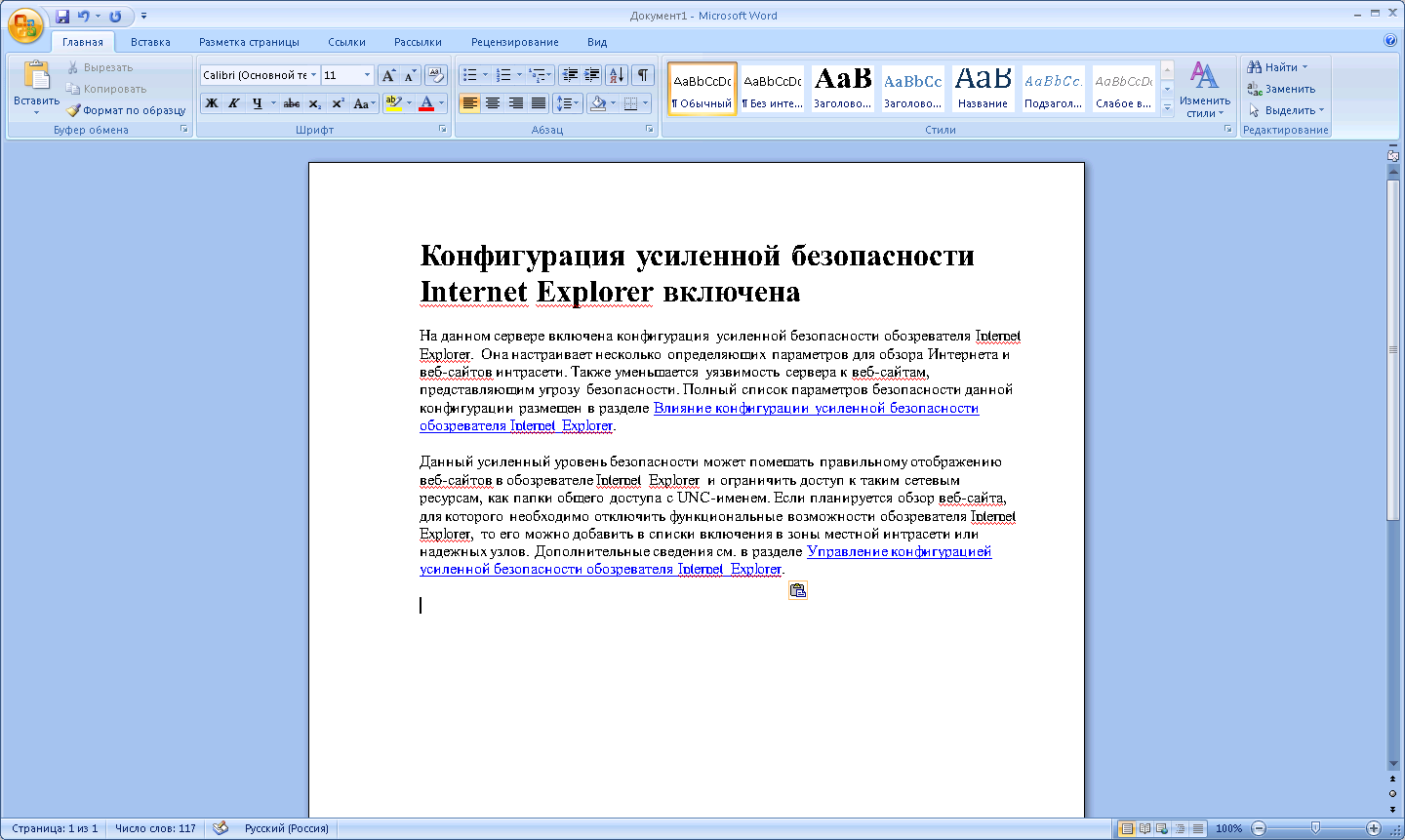The width and height of the screenshot is (1405, 840).
Task: Decrease paragraph indent
Action: (571, 75)
